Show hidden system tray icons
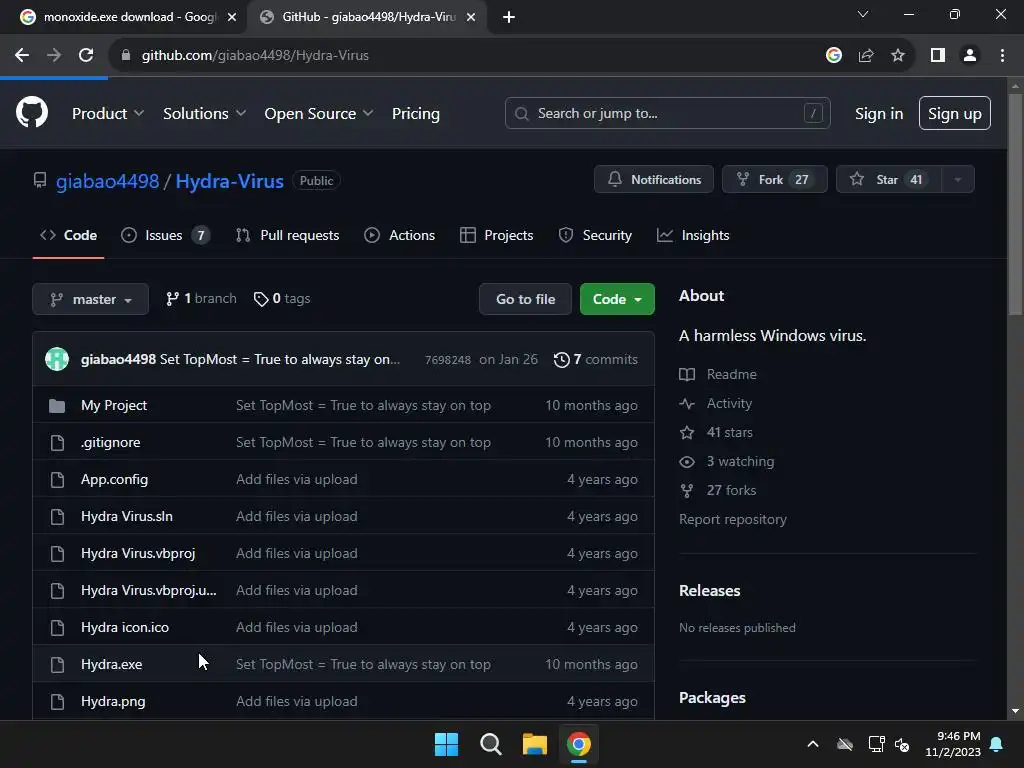This screenshot has height=768, width=1024. (813, 744)
